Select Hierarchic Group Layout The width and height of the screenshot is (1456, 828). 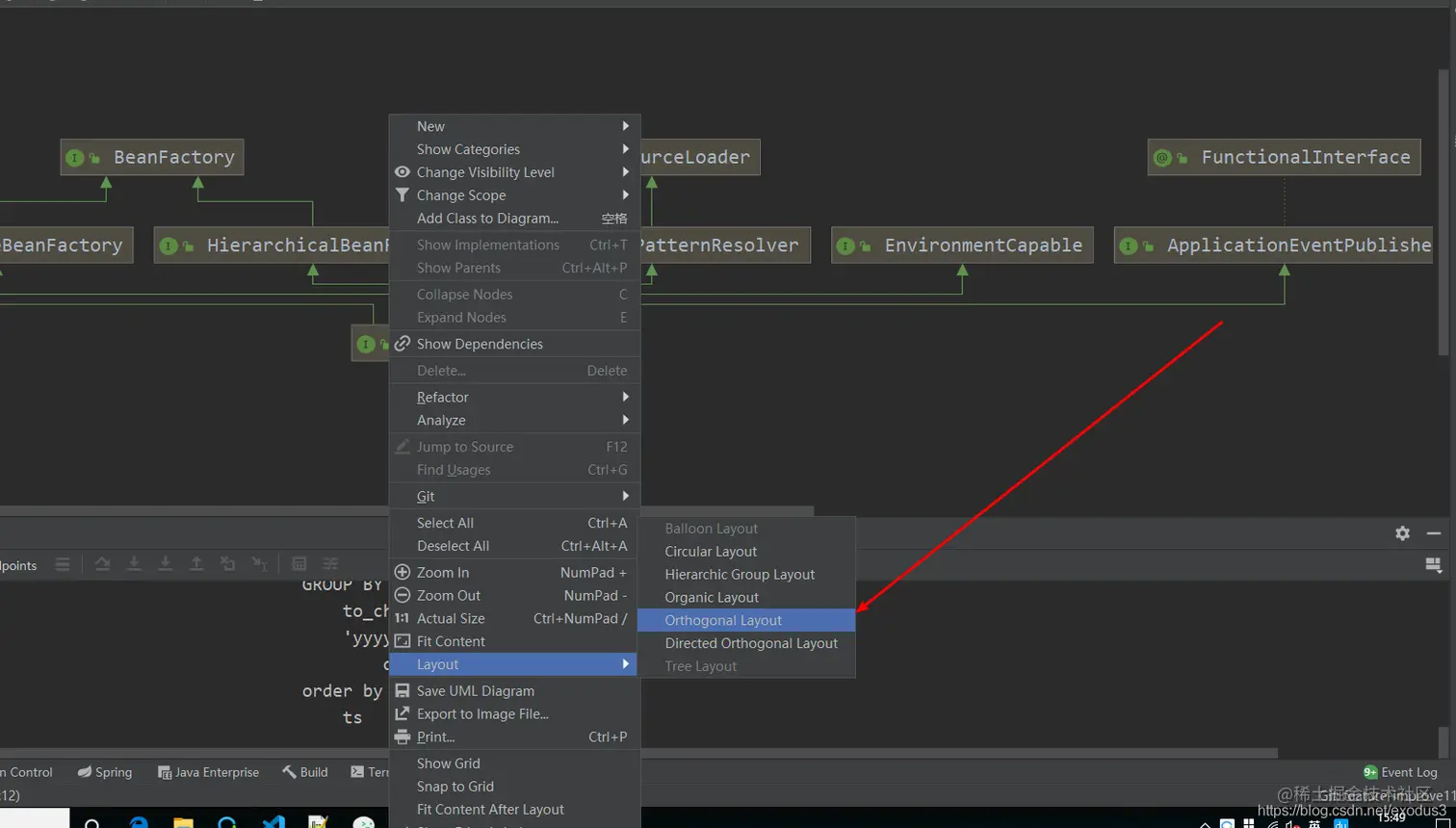click(x=746, y=574)
